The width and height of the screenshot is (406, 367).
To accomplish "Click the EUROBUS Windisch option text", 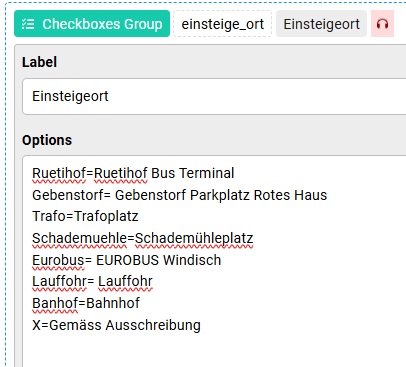I will coord(159,260).
